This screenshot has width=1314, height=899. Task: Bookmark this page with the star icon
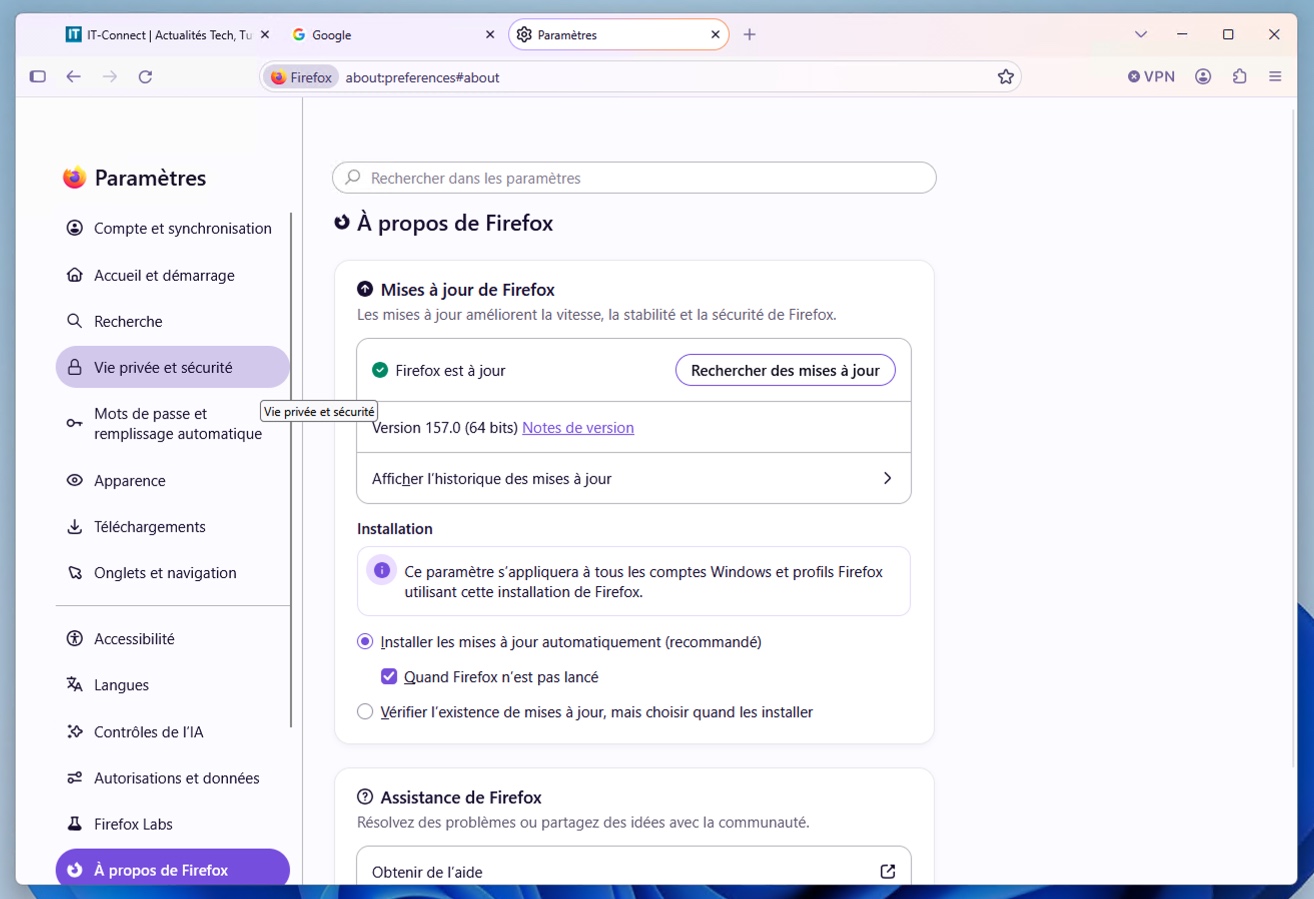point(1006,77)
